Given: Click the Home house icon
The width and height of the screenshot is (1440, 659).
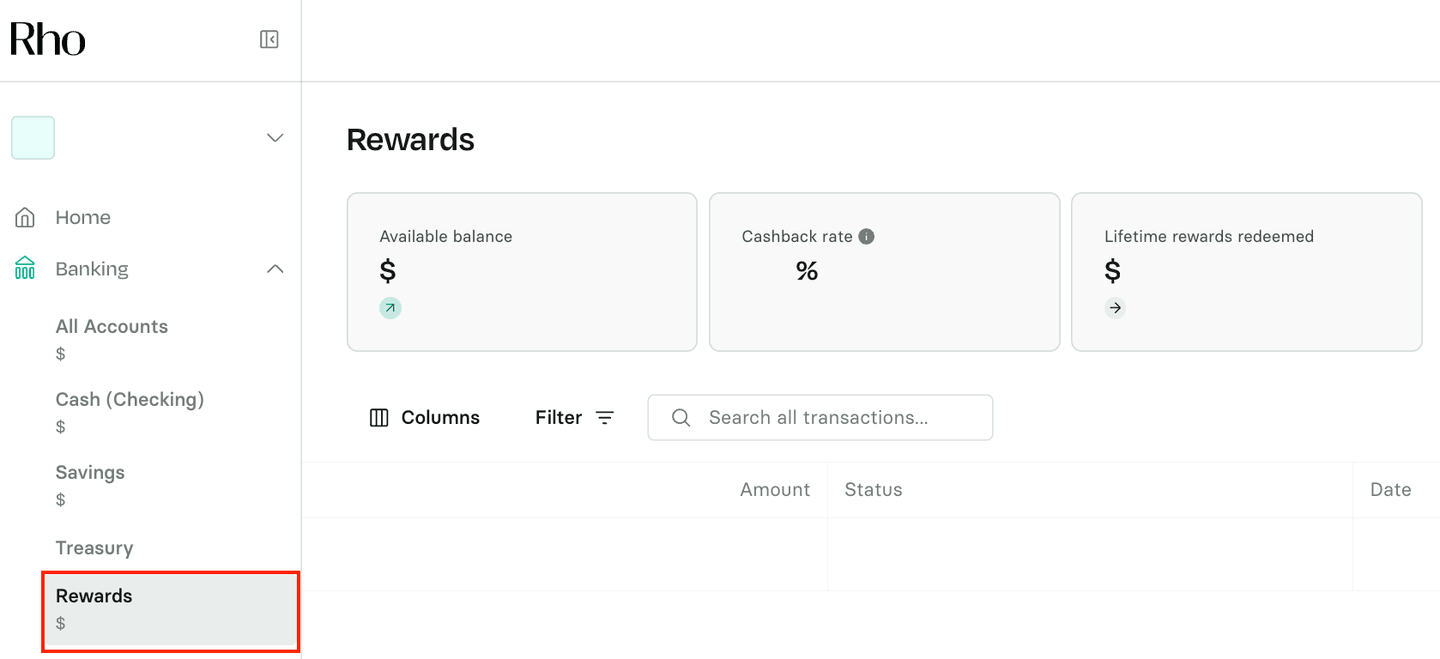Looking at the screenshot, I should tap(25, 217).
